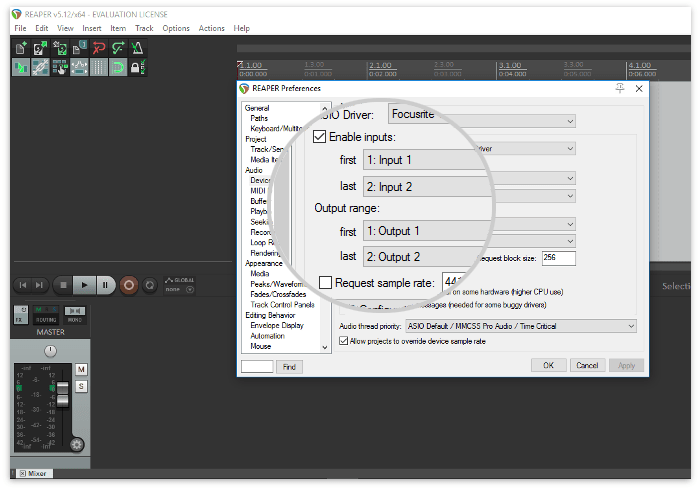Go to project end transport button
Screen dimensions: 700x491
point(39,285)
